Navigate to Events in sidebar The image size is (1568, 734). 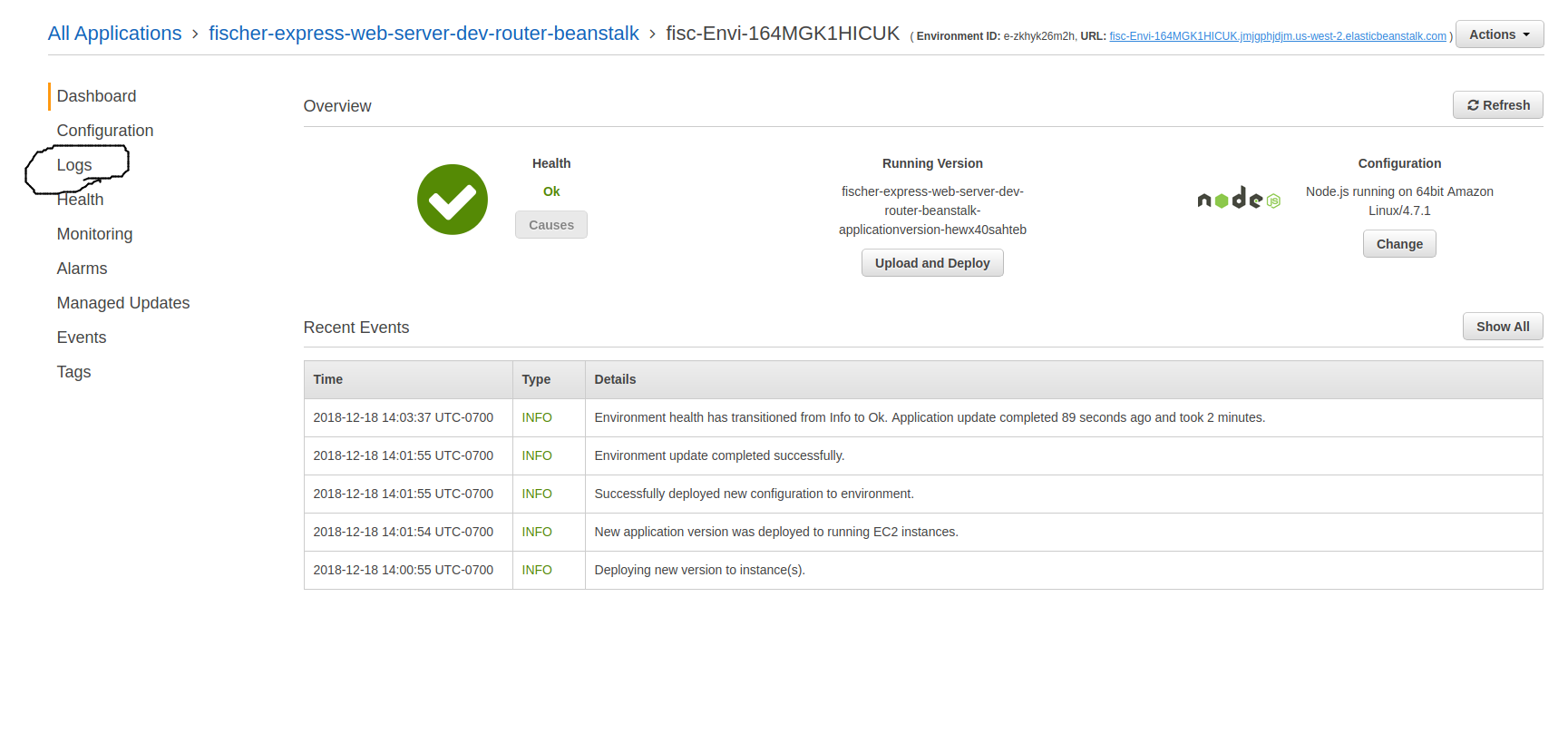(82, 338)
